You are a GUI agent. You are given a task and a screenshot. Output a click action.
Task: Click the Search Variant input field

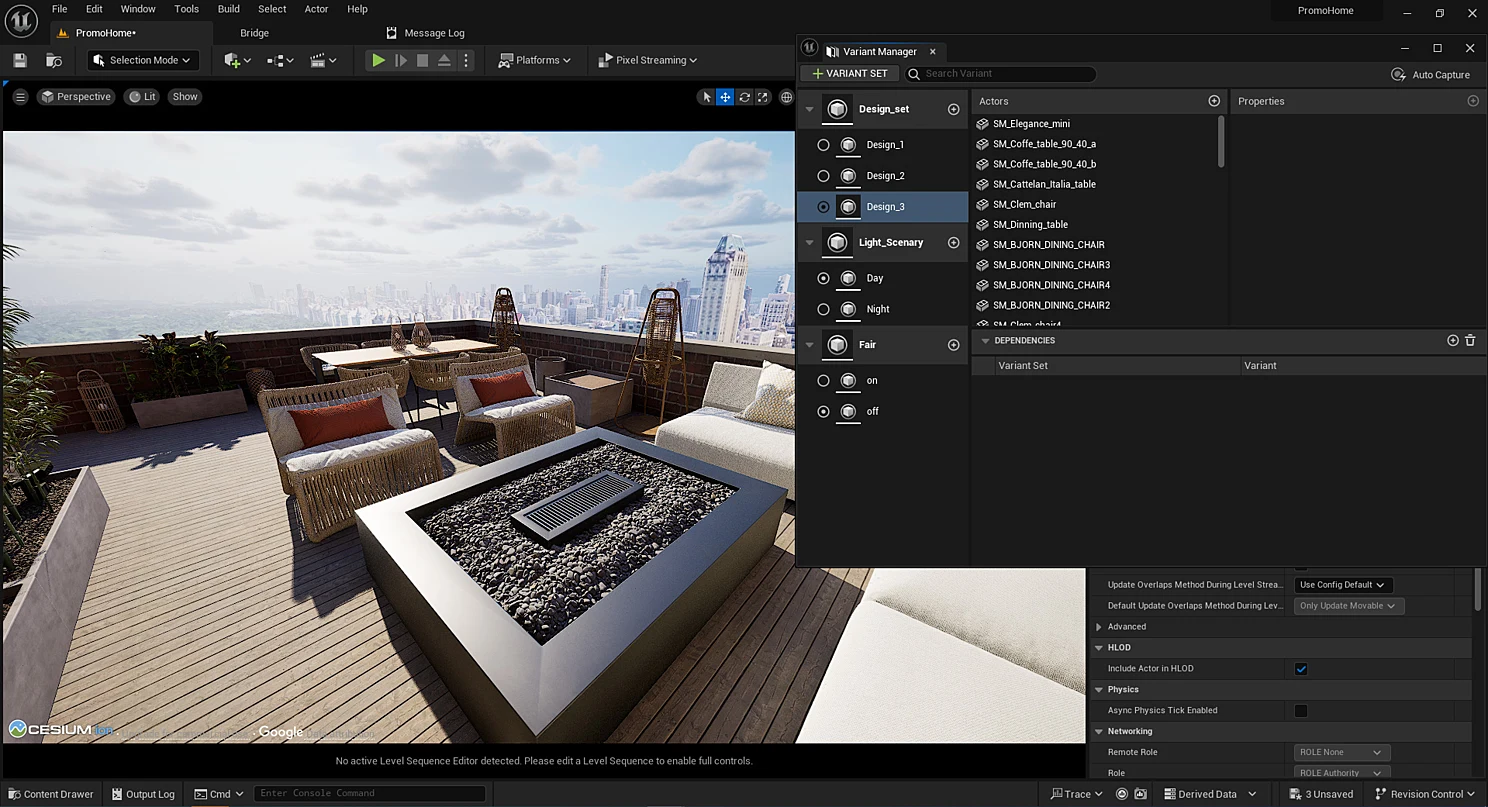[x=1000, y=74]
